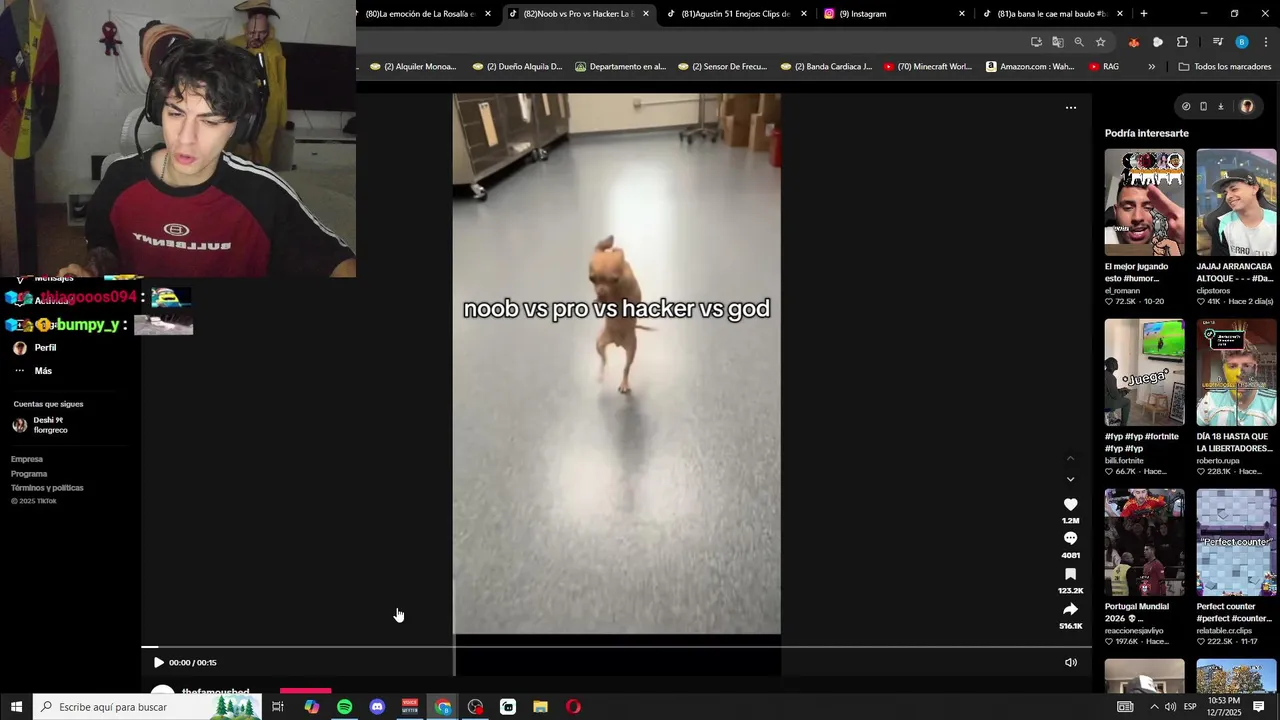Open 'Todos los marcadores' folder

[x=1225, y=67]
